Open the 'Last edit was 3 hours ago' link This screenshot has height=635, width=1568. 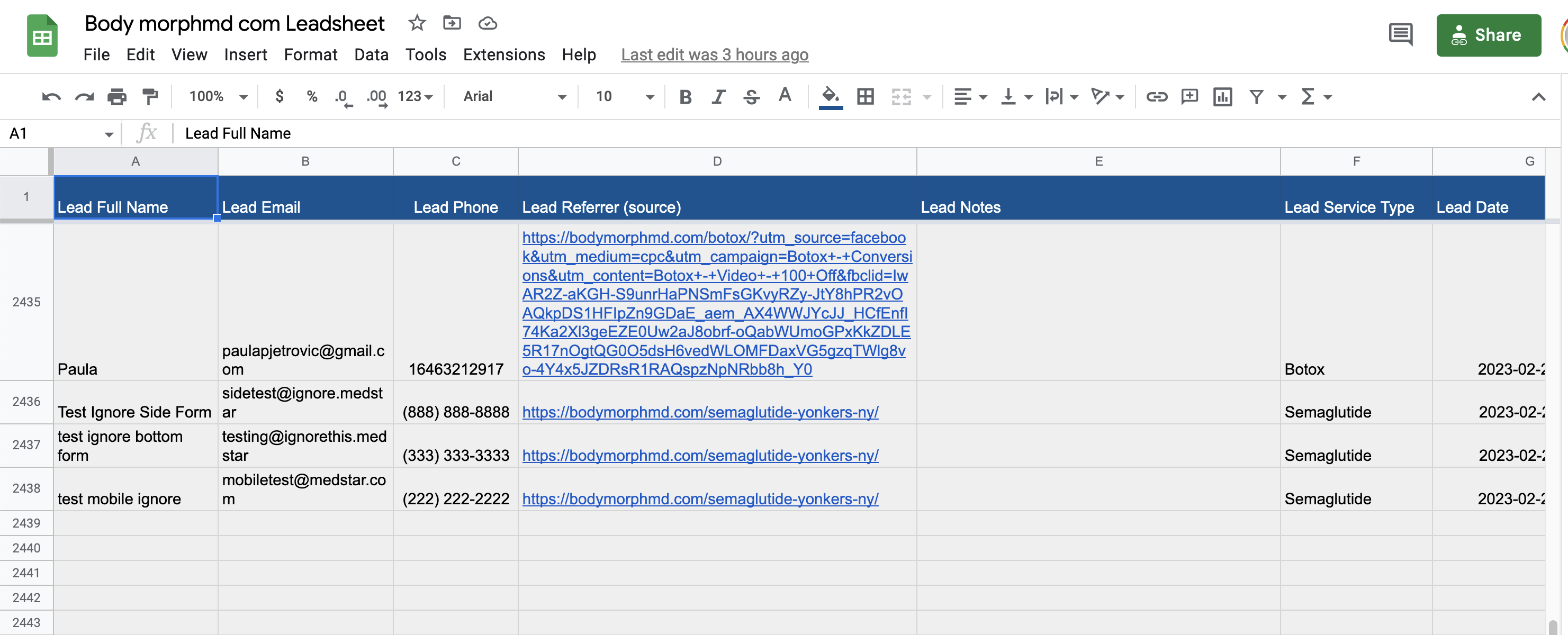pyautogui.click(x=715, y=55)
